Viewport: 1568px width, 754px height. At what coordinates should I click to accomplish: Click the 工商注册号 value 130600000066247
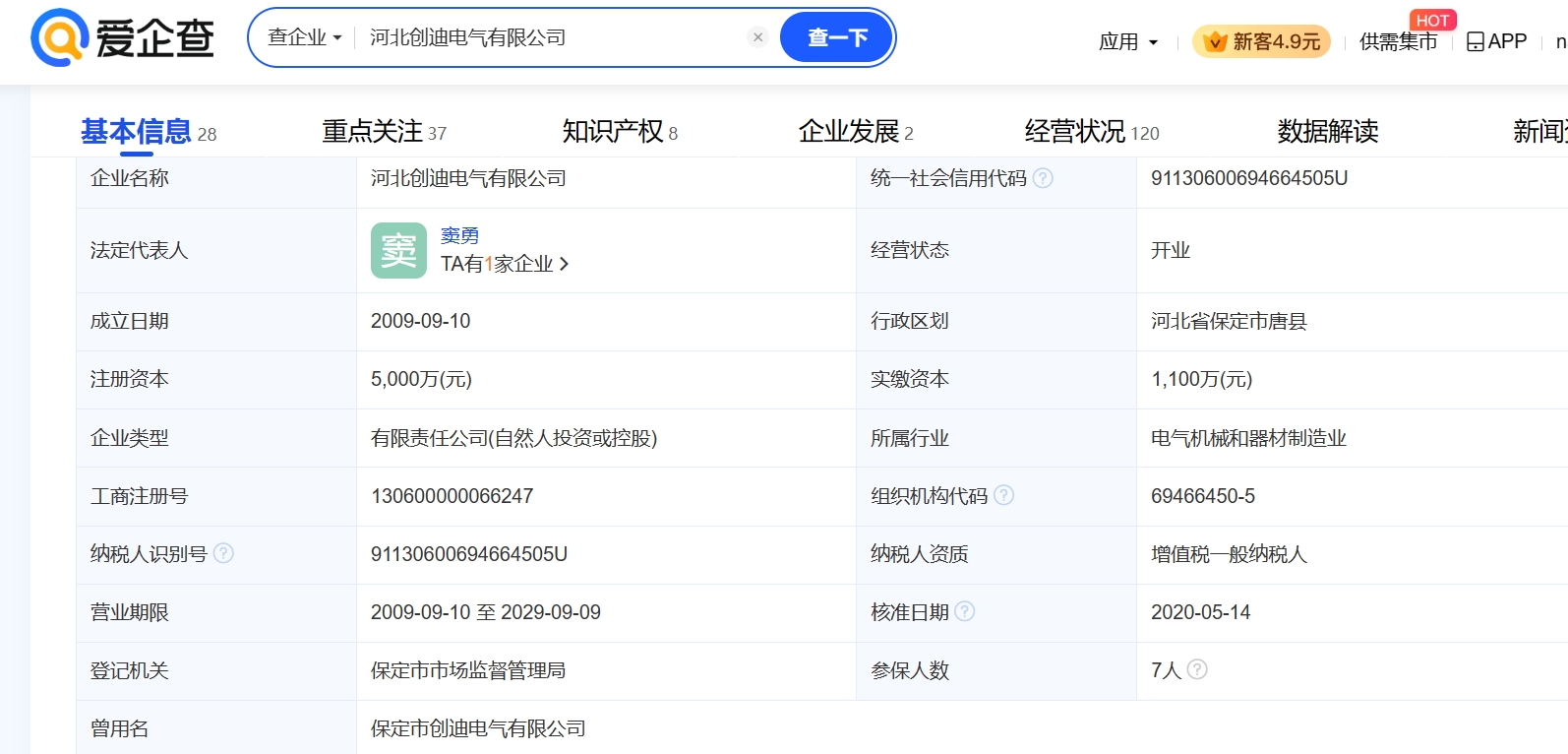[452, 496]
